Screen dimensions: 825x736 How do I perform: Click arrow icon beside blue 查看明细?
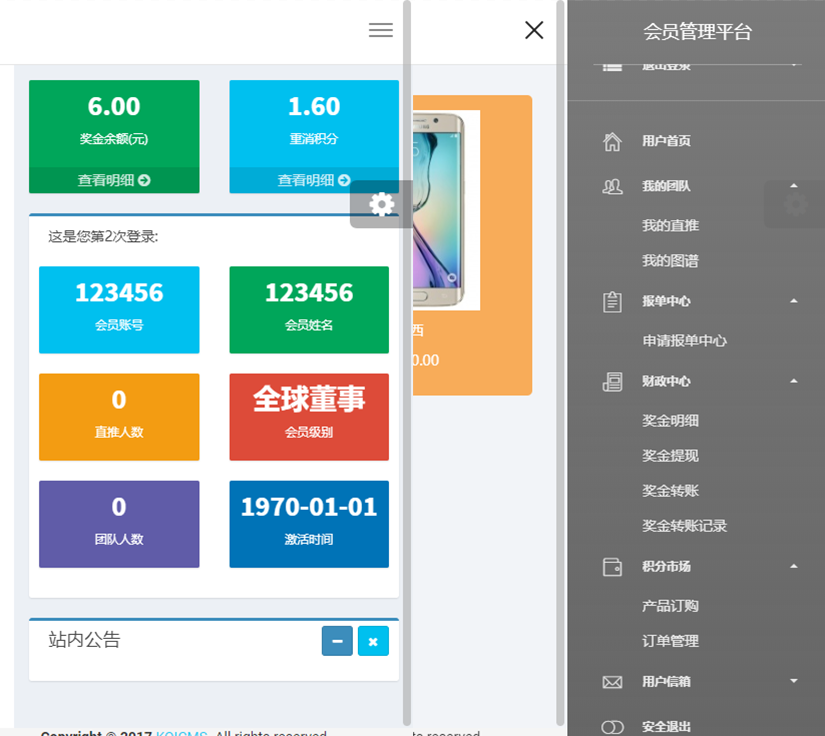(344, 180)
